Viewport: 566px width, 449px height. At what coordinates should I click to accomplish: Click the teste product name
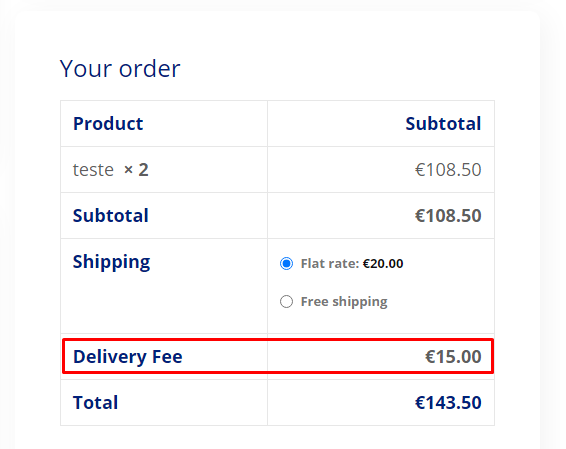[x=93, y=170]
